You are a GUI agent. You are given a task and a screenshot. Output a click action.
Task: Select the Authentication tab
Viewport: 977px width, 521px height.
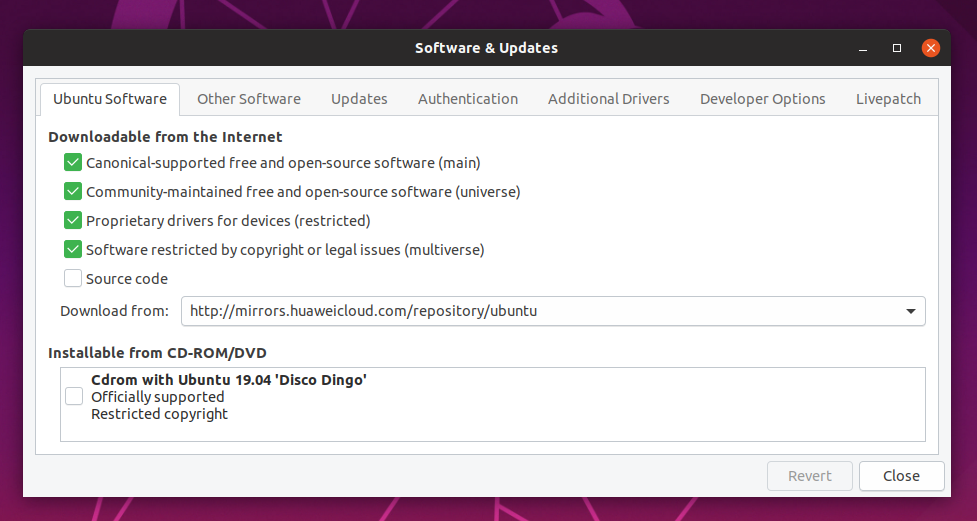coord(467,99)
